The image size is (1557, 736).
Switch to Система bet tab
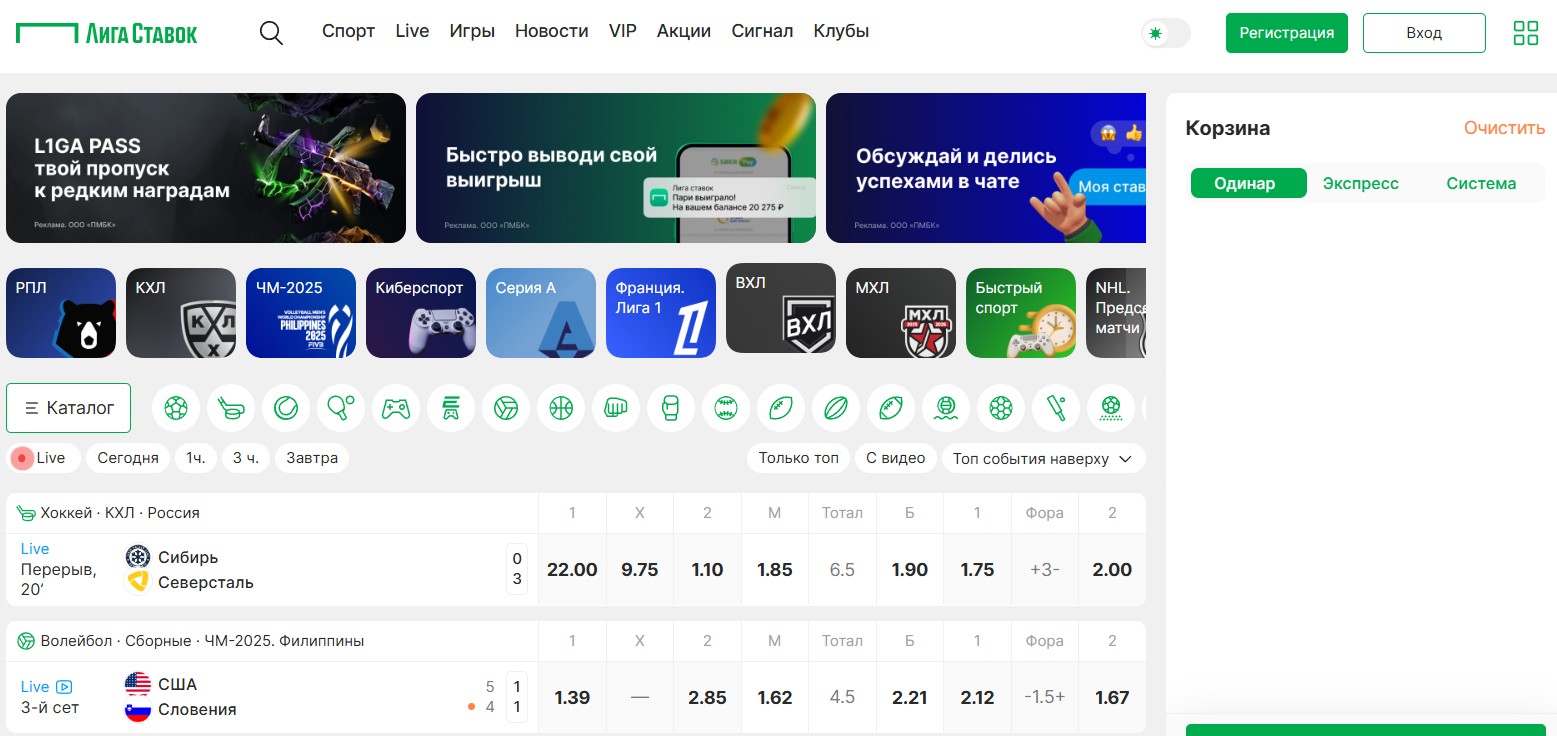(1481, 183)
